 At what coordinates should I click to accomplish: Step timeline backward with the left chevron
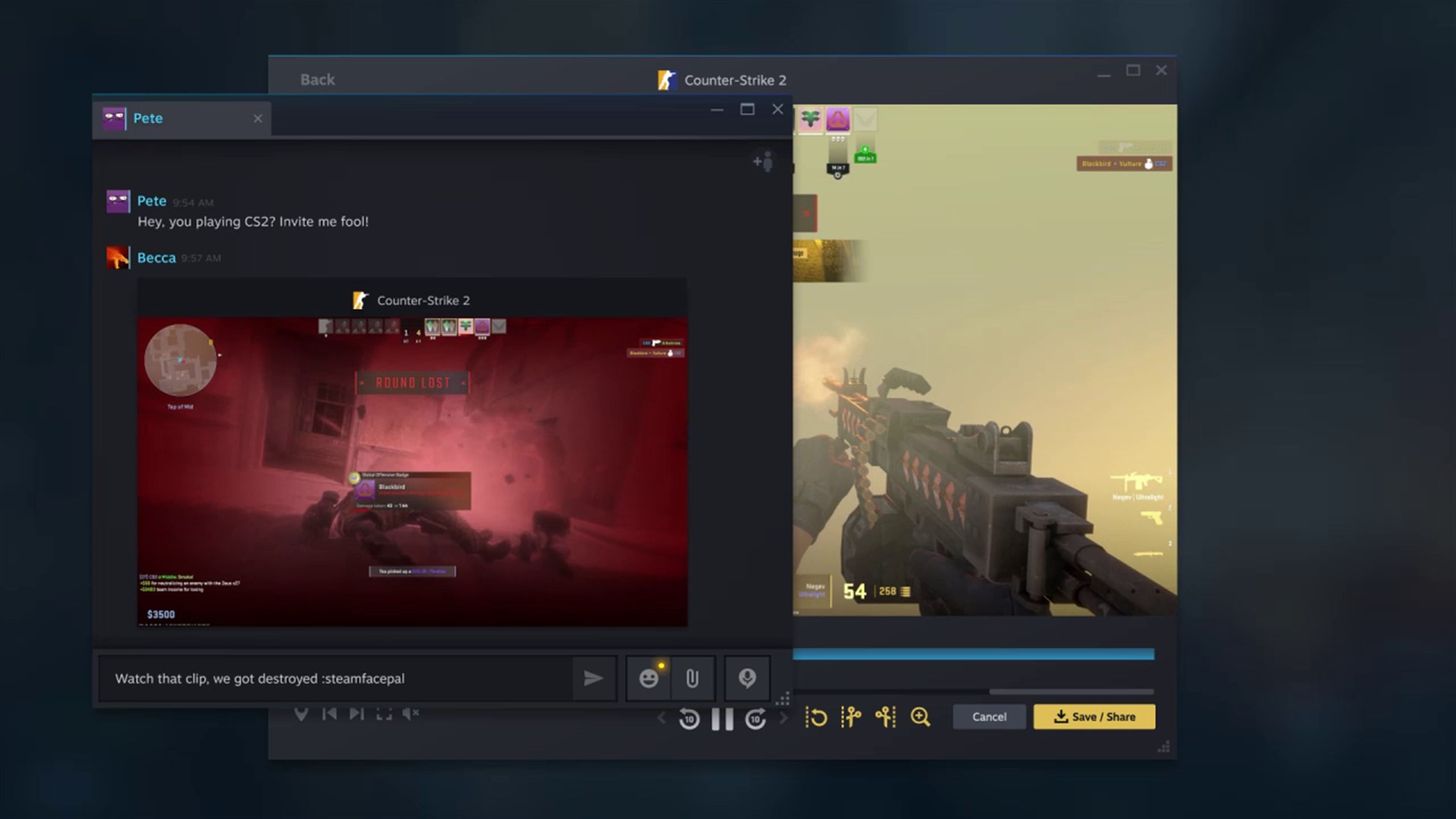coord(661,719)
